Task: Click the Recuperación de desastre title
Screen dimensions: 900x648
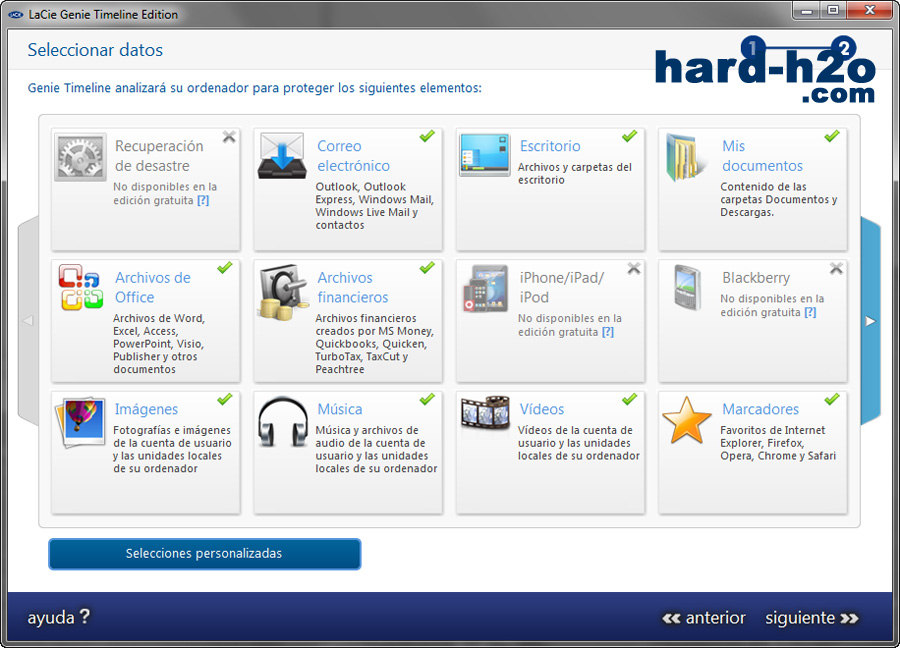Action: pyautogui.click(x=159, y=156)
